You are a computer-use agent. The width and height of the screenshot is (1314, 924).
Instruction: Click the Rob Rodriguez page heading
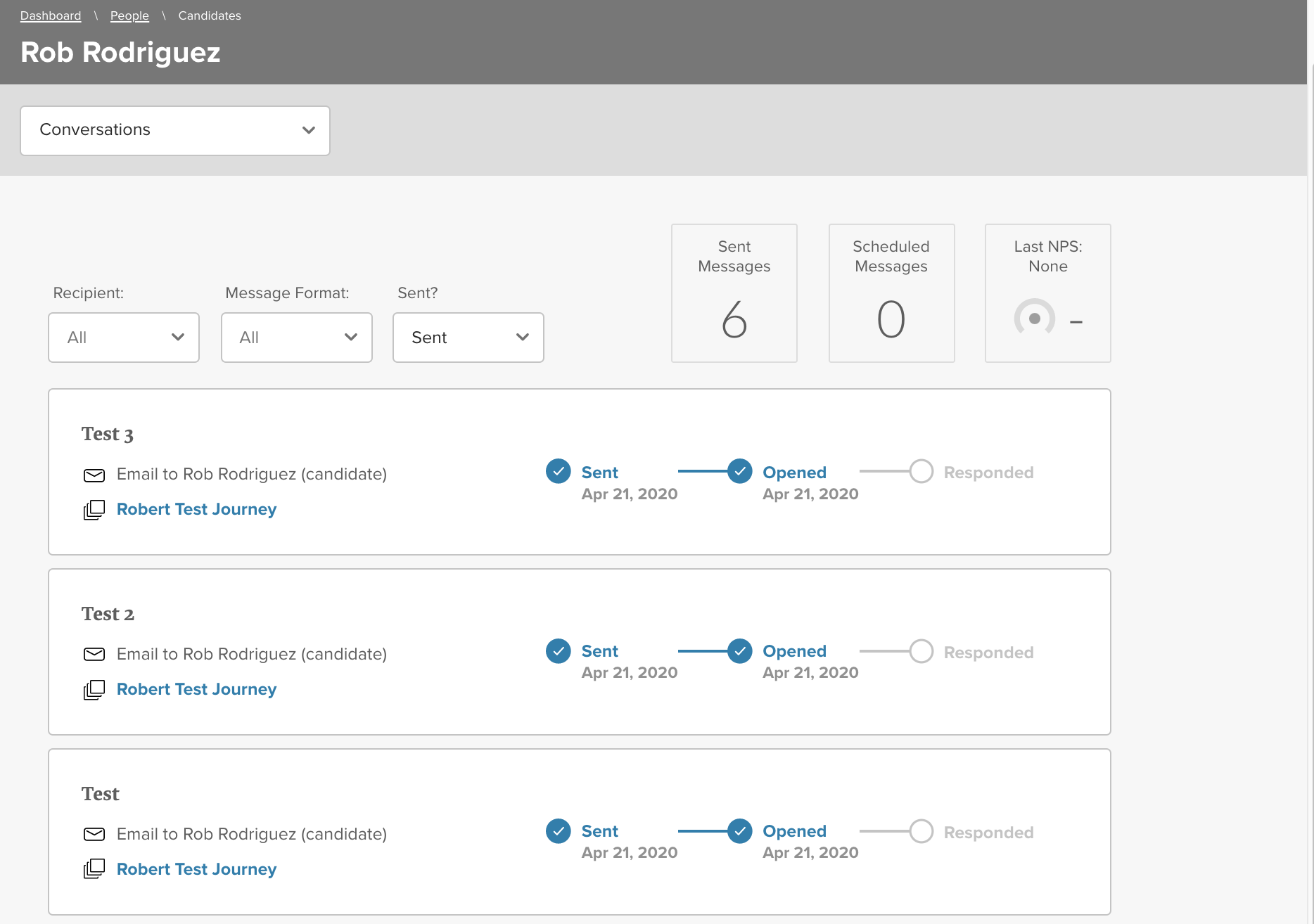tap(120, 53)
